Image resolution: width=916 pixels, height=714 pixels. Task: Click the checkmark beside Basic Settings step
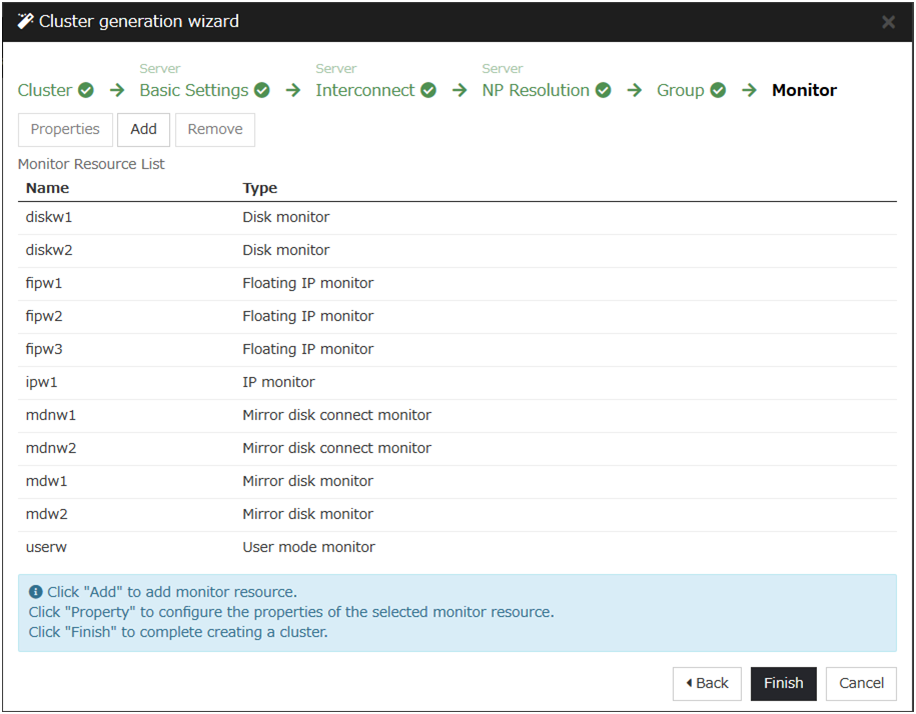[262, 90]
